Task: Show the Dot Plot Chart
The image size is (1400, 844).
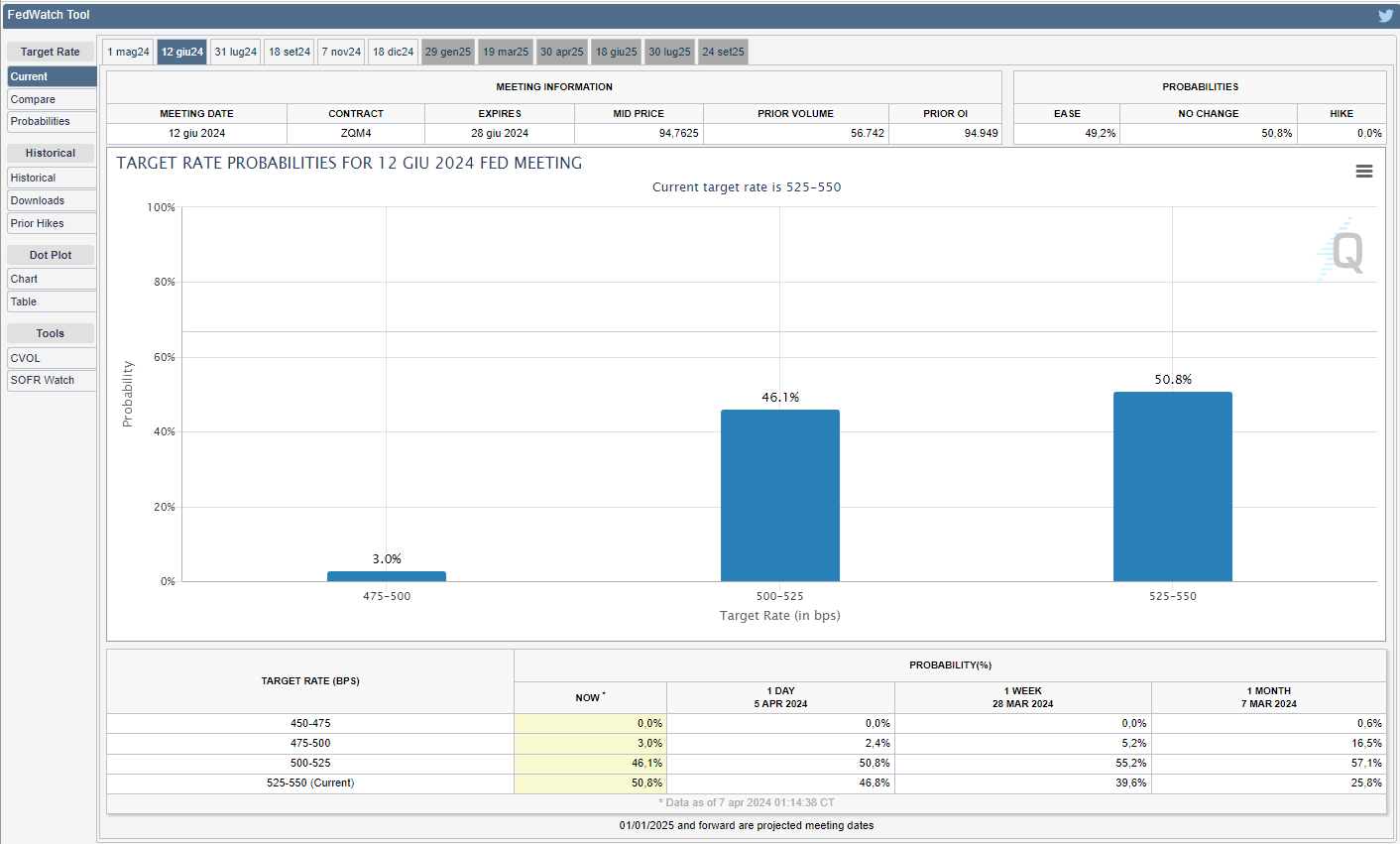Action: pyautogui.click(x=52, y=279)
